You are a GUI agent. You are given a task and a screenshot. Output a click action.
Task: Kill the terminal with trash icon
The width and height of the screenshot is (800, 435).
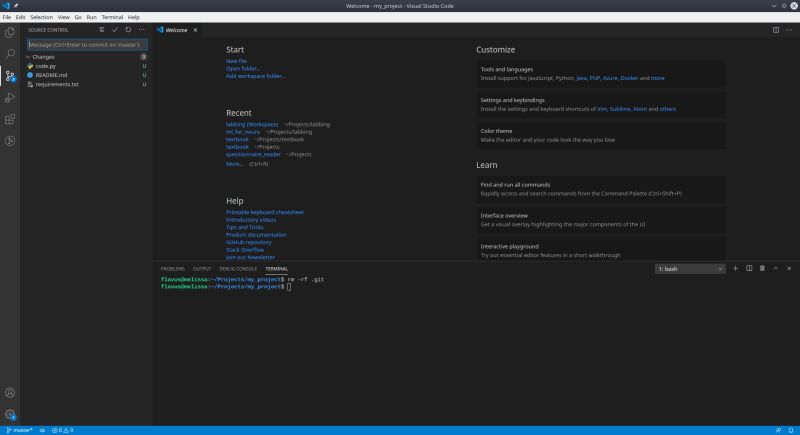coord(762,268)
